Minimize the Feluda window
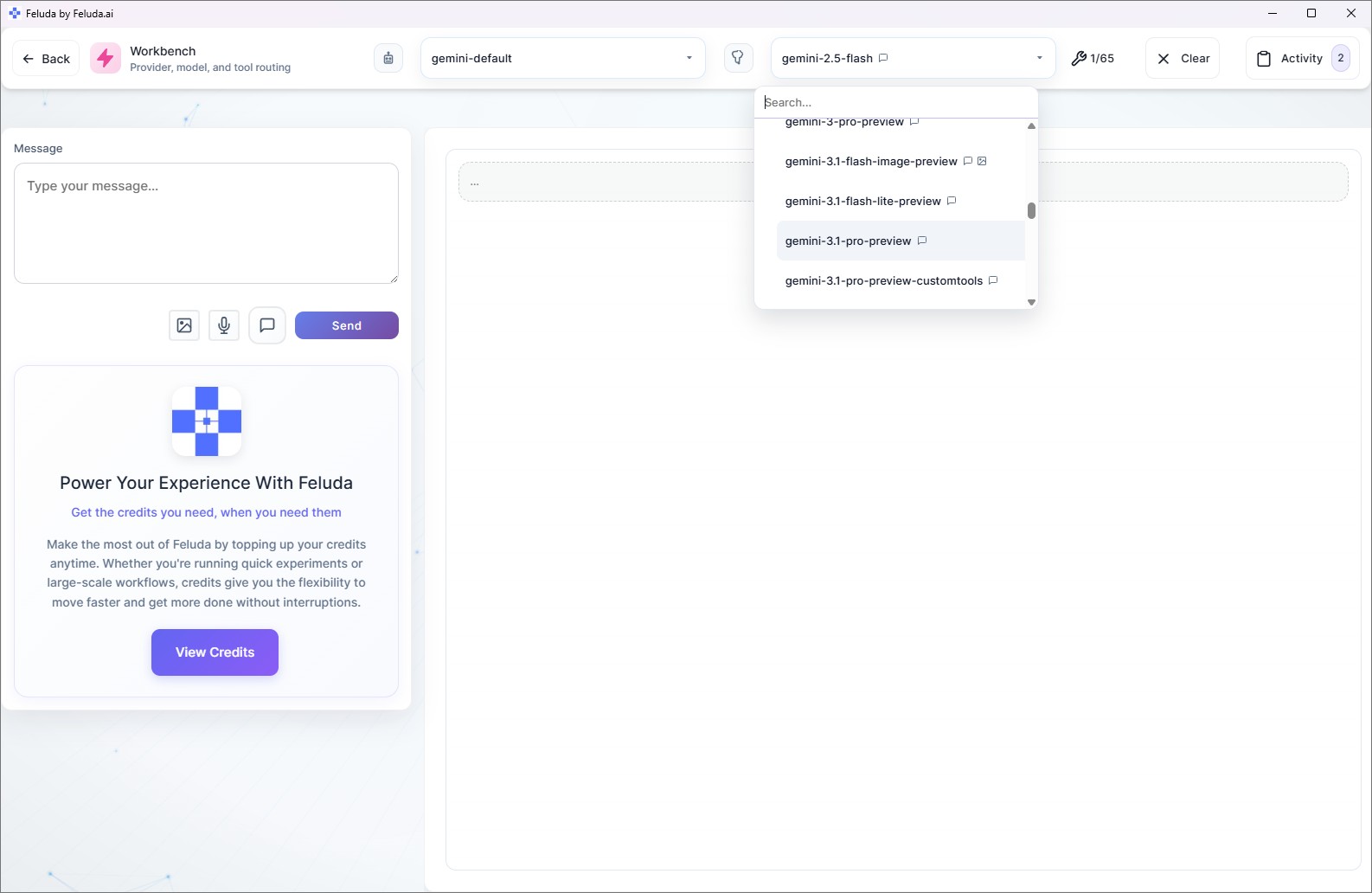Image resolution: width=1372 pixels, height=893 pixels. click(1273, 13)
